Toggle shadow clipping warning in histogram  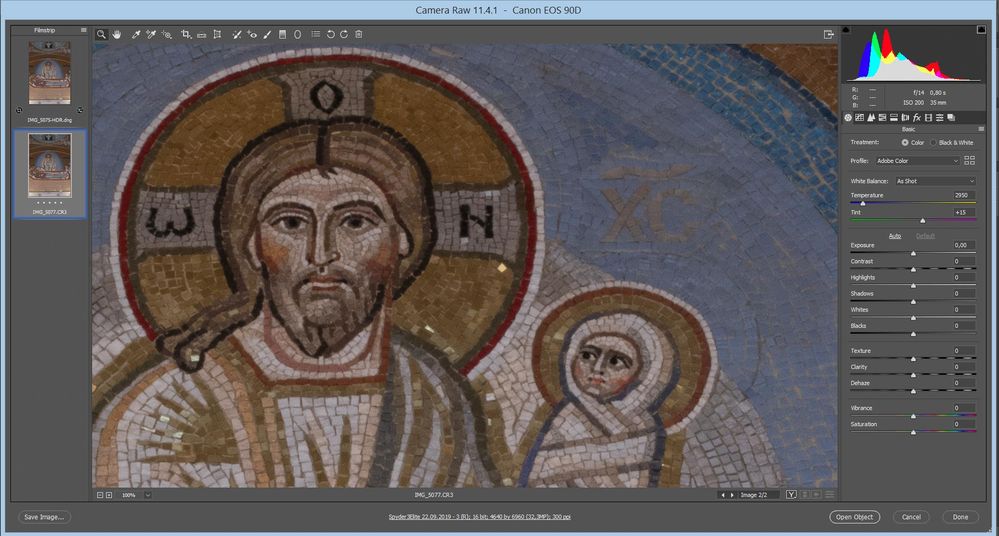[x=846, y=29]
